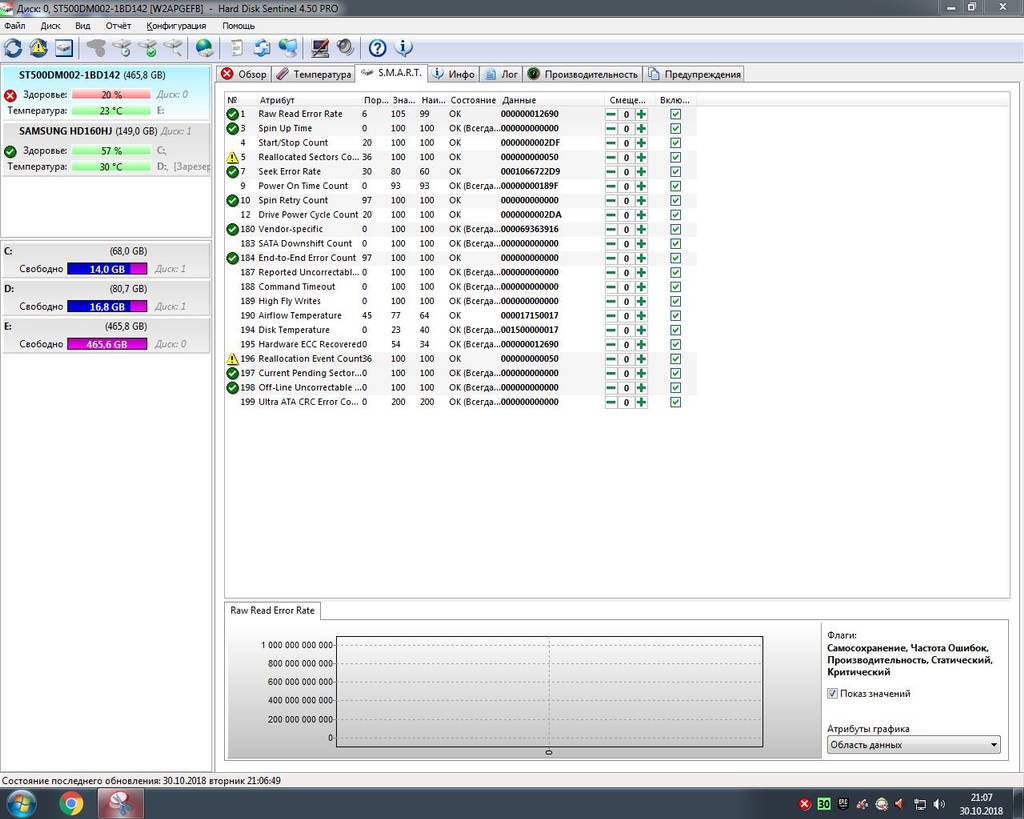Click the red error health icon for ST500DM002
Viewport: 1024px width, 819px height.
pos(10,95)
